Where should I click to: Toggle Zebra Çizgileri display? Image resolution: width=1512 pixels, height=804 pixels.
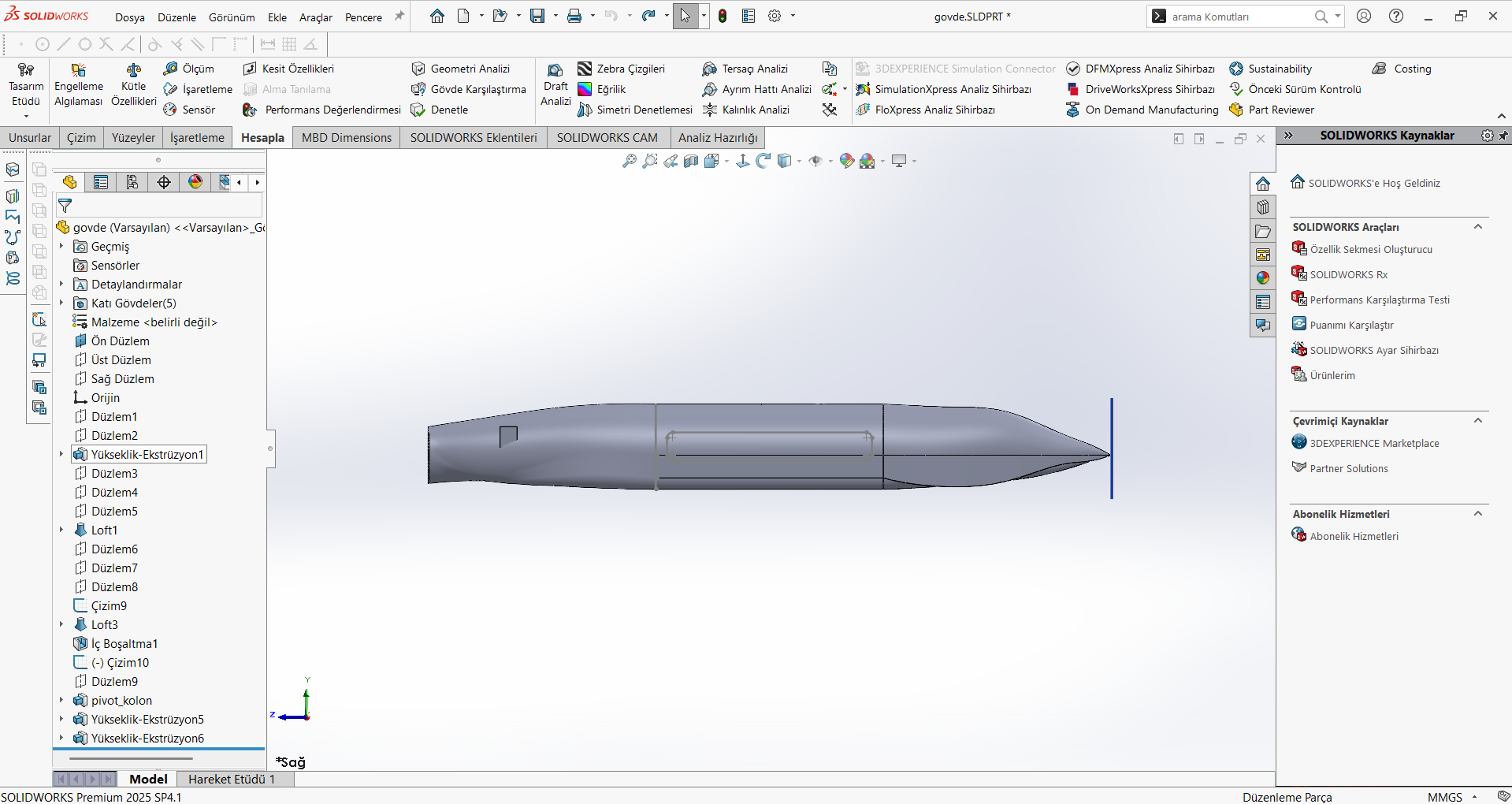tap(622, 69)
